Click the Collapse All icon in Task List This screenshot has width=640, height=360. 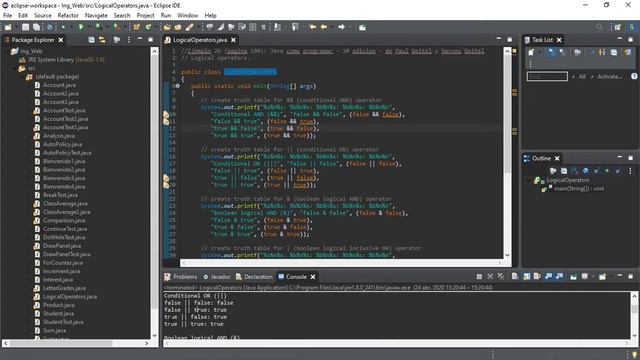coord(613,52)
